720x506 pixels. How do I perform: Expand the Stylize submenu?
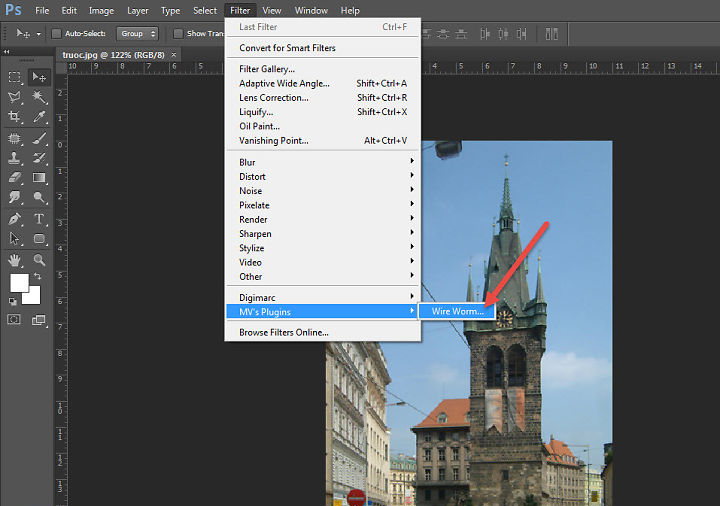tap(322, 248)
